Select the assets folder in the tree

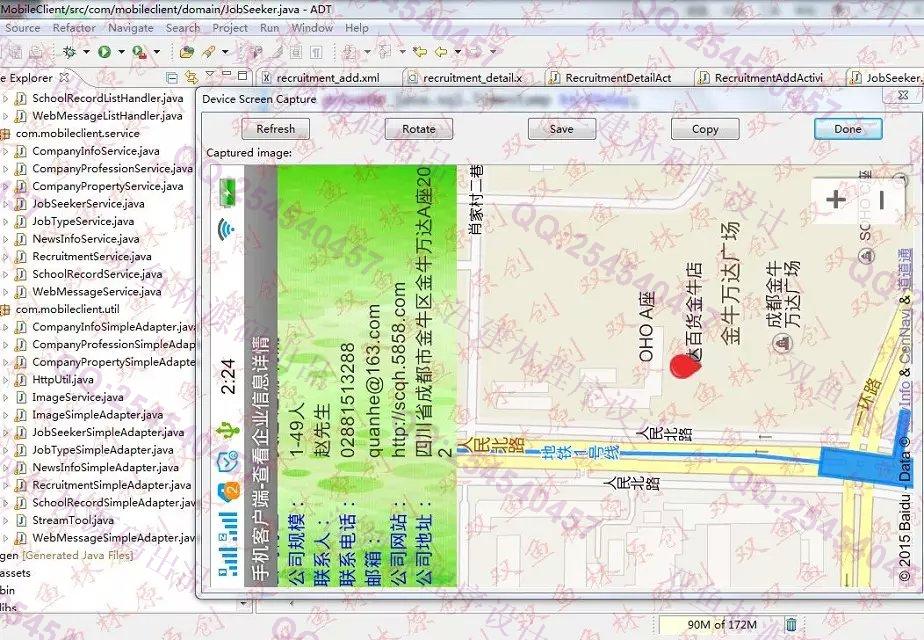click(15, 573)
